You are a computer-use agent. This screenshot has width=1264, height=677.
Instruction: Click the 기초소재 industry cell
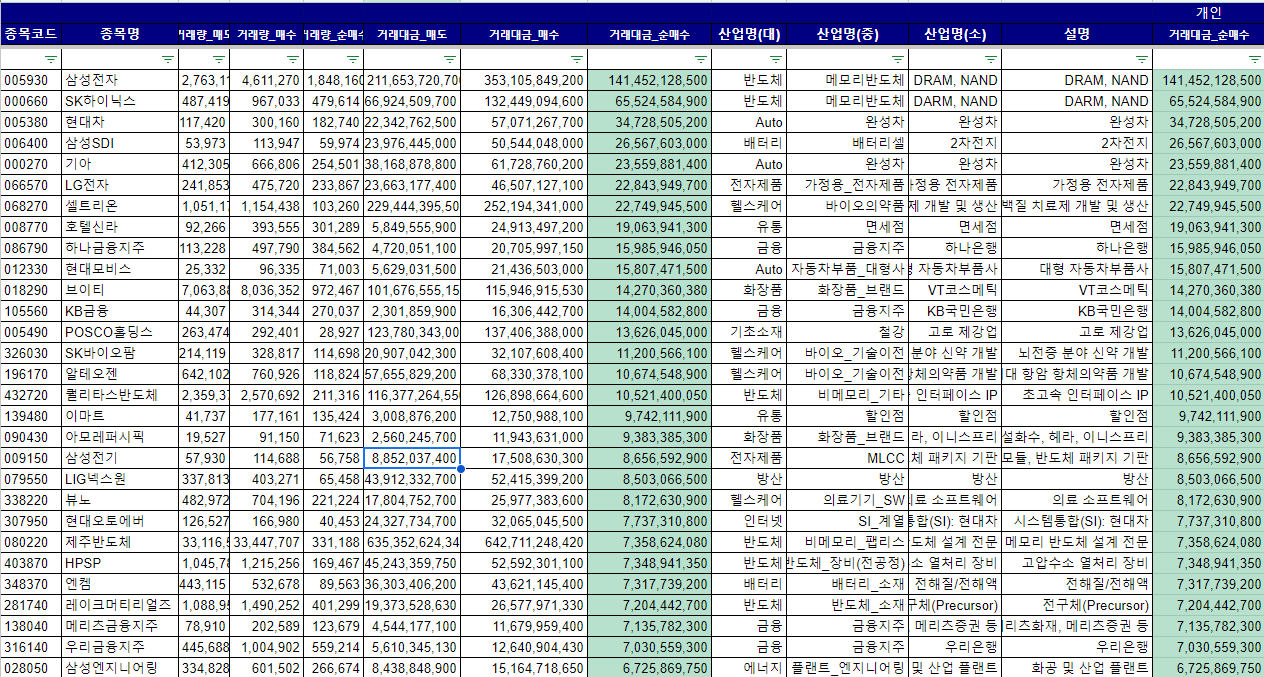pyautogui.click(x=749, y=332)
